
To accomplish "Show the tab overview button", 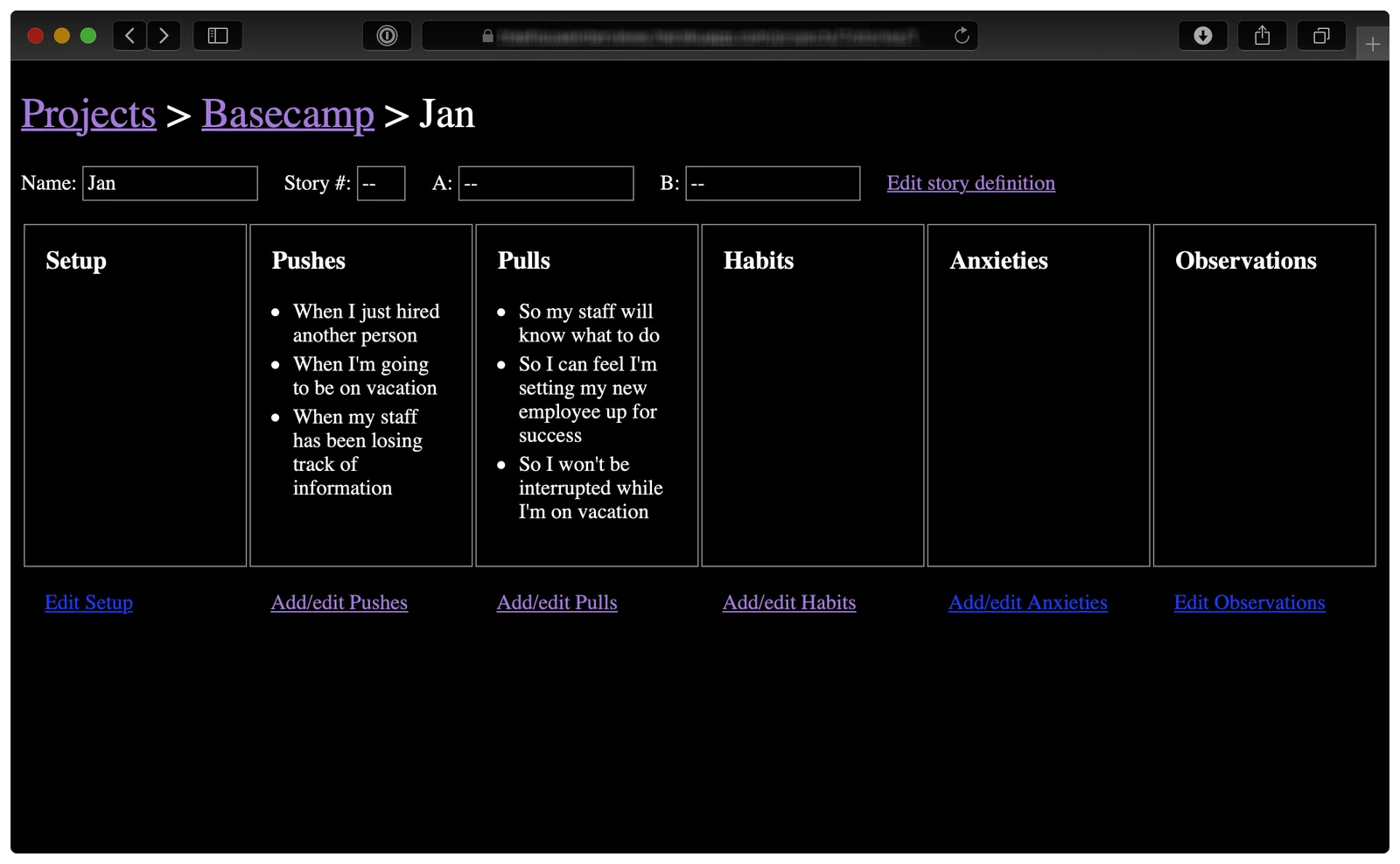I will [1321, 36].
